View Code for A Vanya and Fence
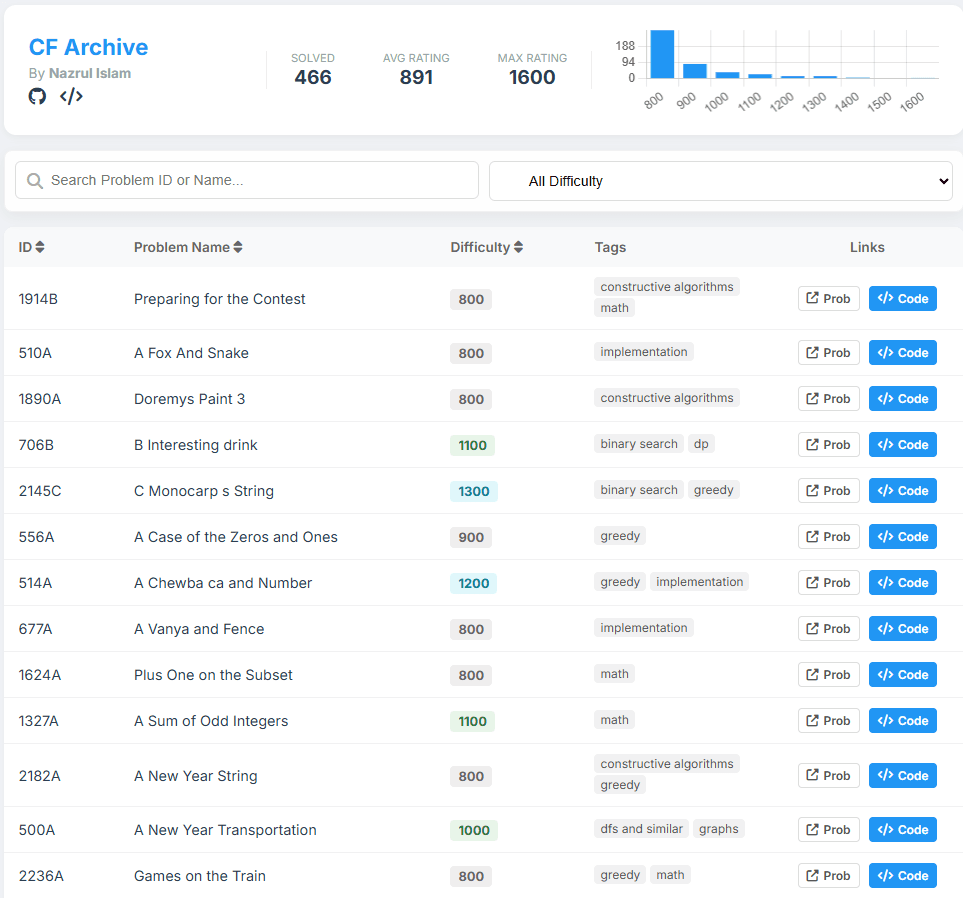The image size is (963, 898). [x=903, y=629]
